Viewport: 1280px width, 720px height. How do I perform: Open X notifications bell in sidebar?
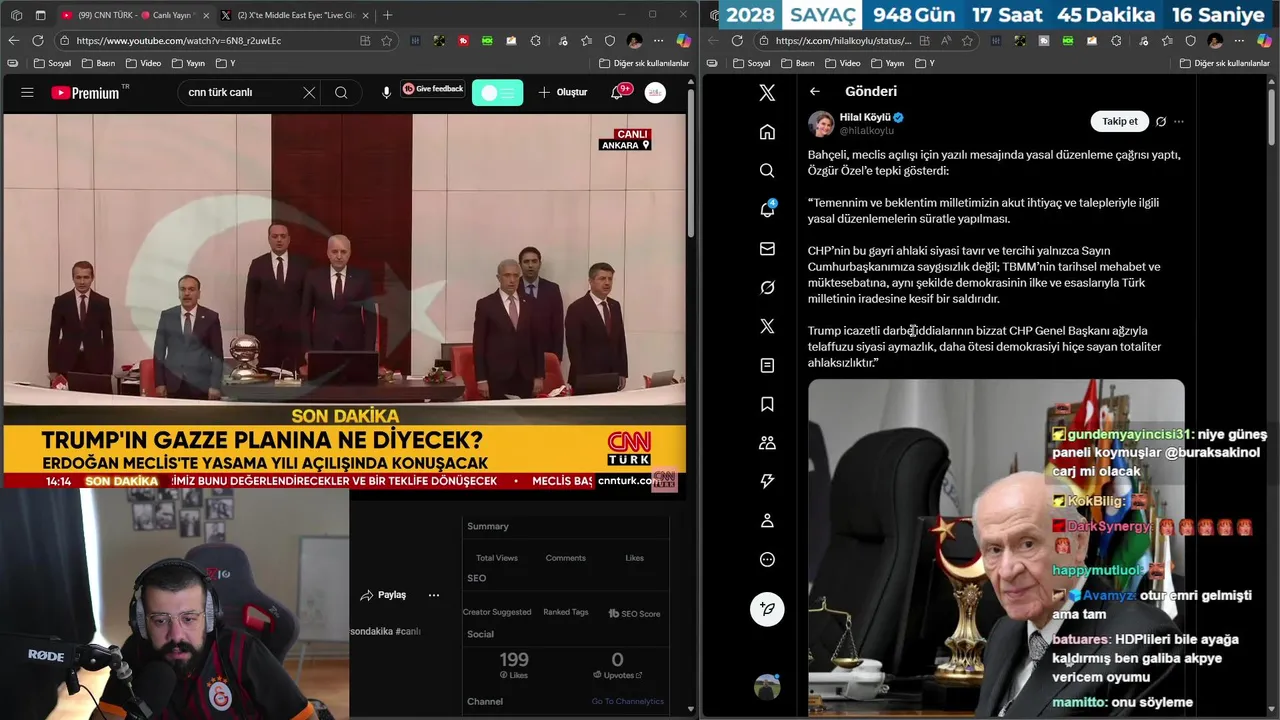point(767,210)
